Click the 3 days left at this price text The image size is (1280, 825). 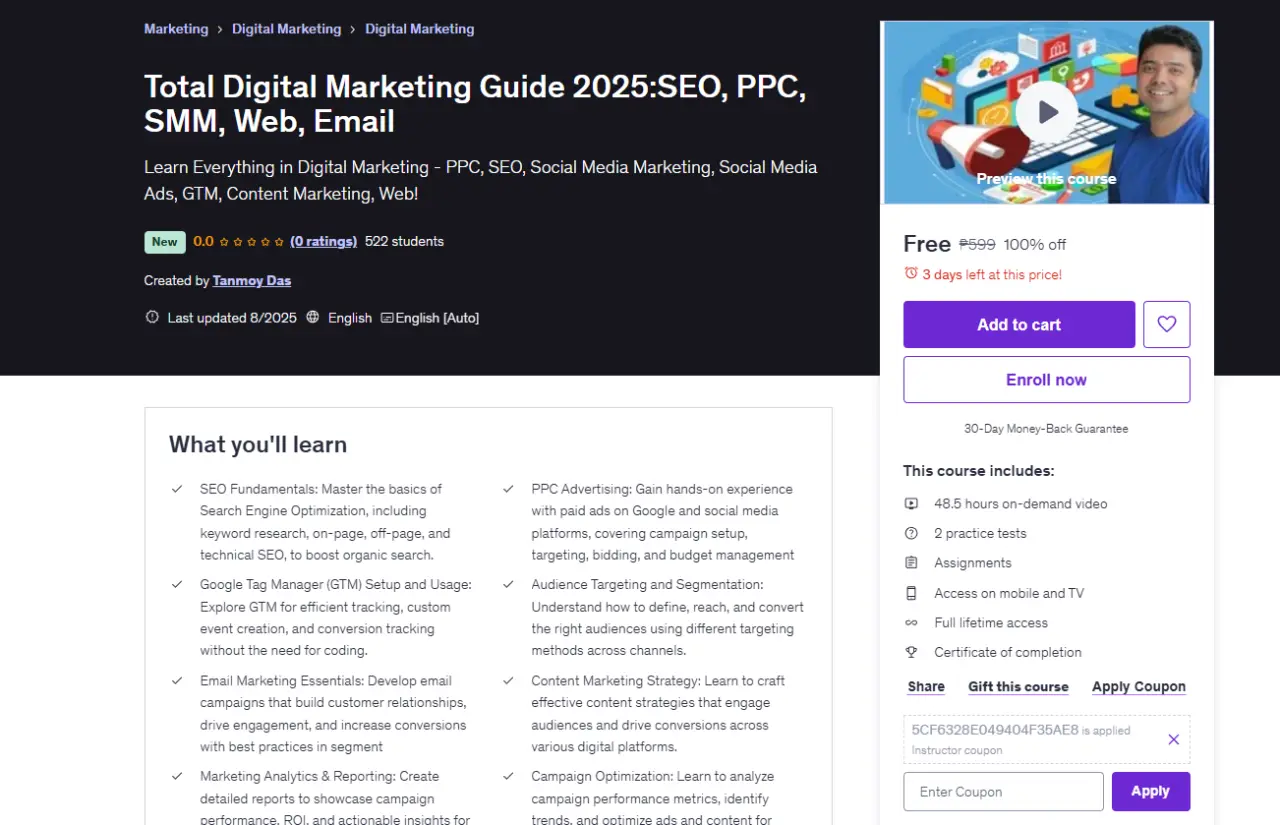[x=992, y=274]
